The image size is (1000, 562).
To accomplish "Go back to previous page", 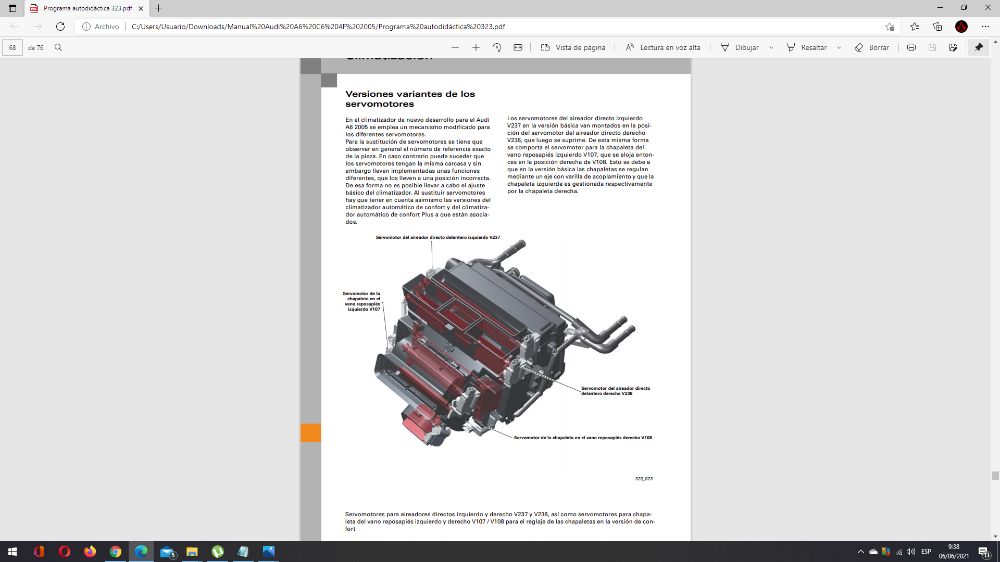I will click(x=15, y=27).
